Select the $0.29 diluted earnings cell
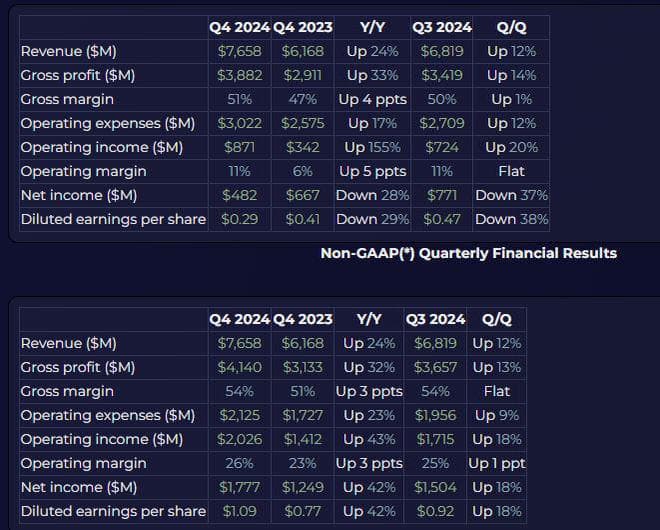This screenshot has height=530, width=660. tap(238, 219)
